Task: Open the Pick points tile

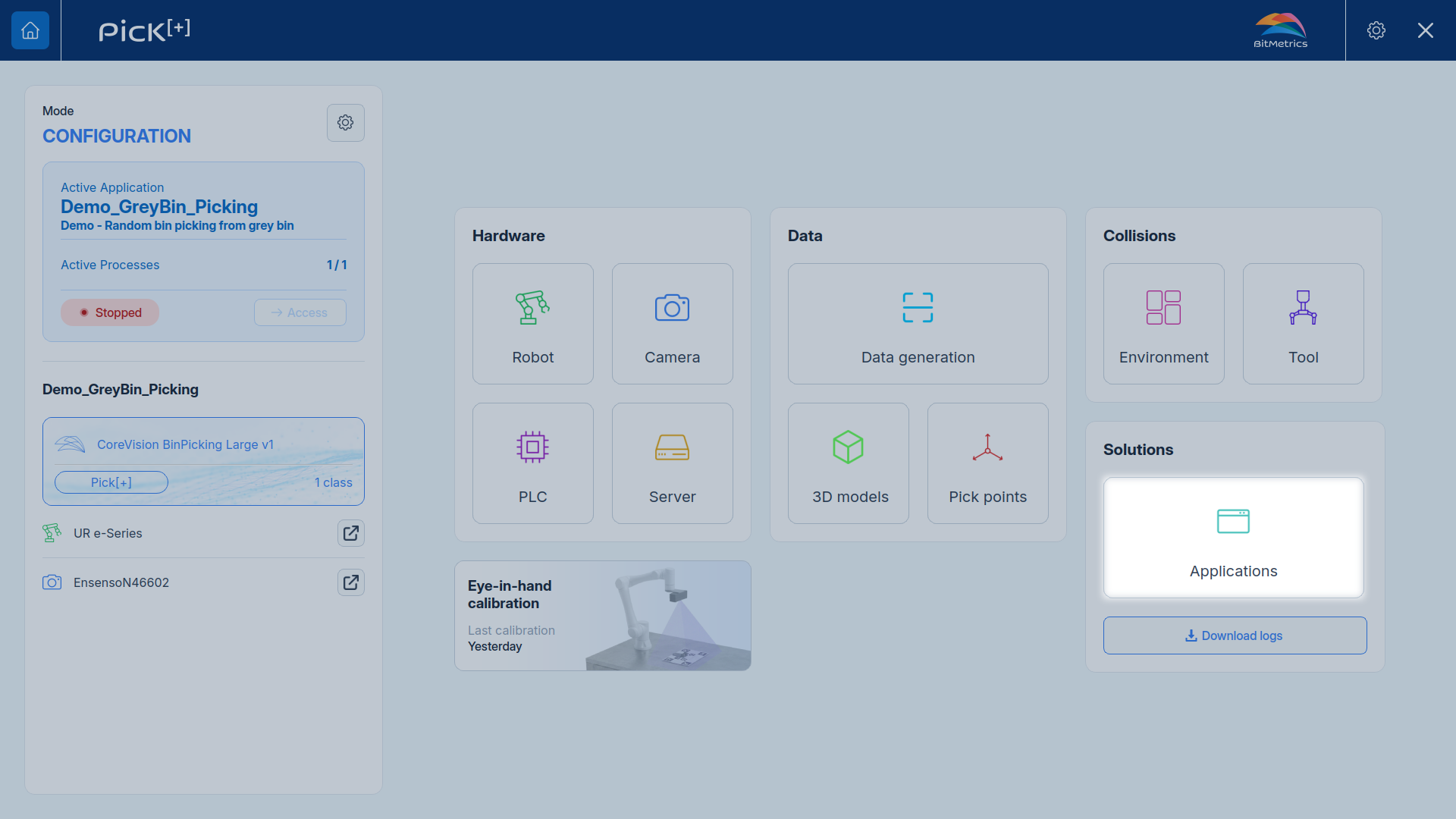Action: coord(988,463)
